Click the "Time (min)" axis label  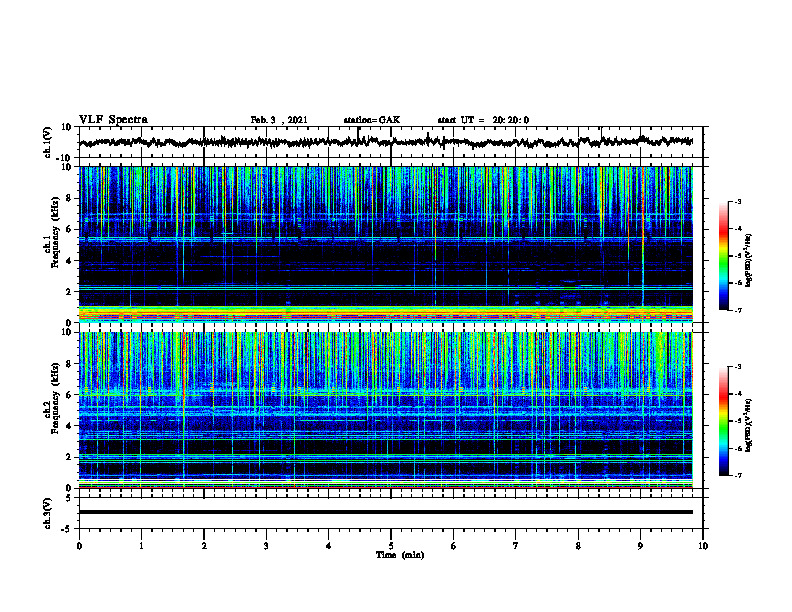(400, 555)
